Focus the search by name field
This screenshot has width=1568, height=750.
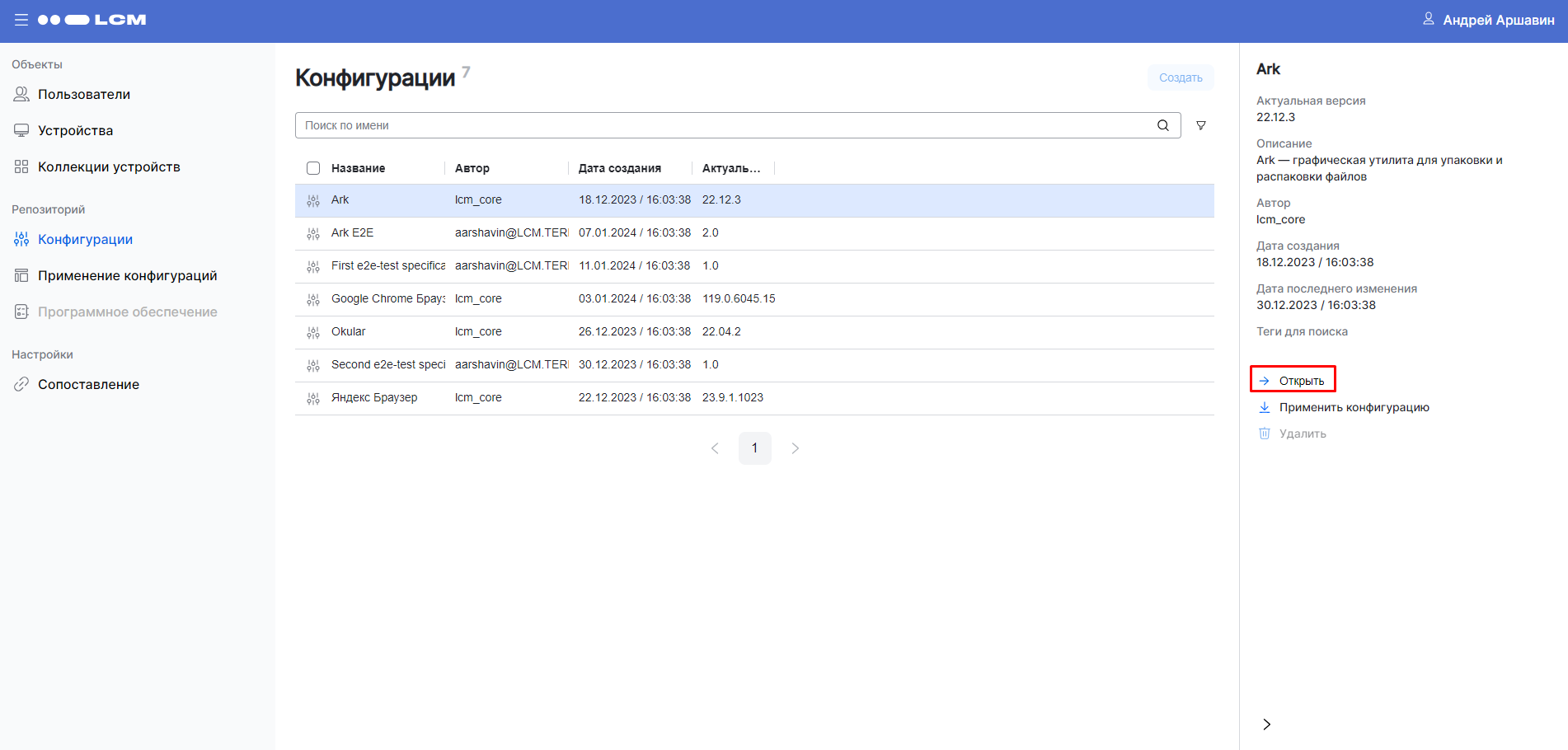[725, 125]
